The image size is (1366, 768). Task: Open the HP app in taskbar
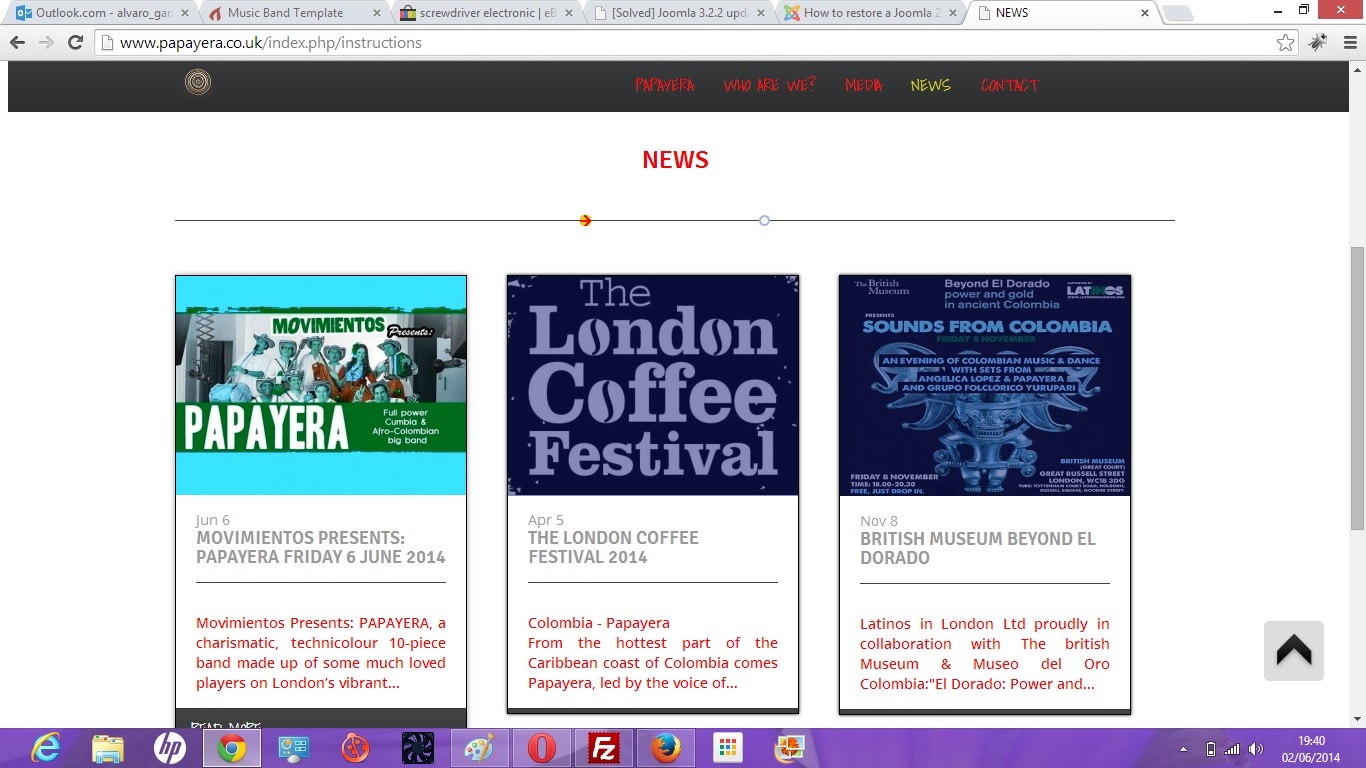170,748
